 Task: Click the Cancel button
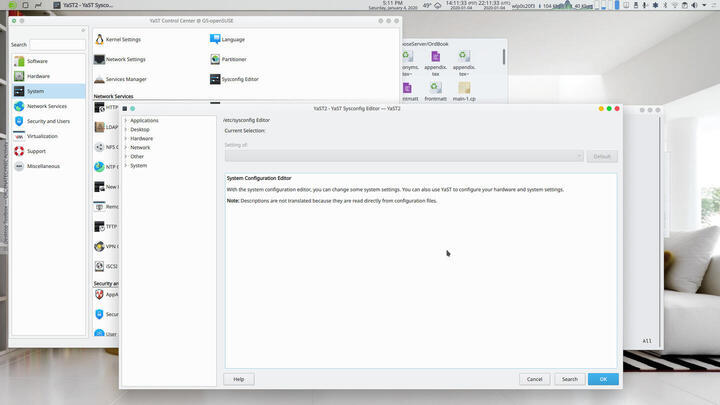click(x=534, y=379)
